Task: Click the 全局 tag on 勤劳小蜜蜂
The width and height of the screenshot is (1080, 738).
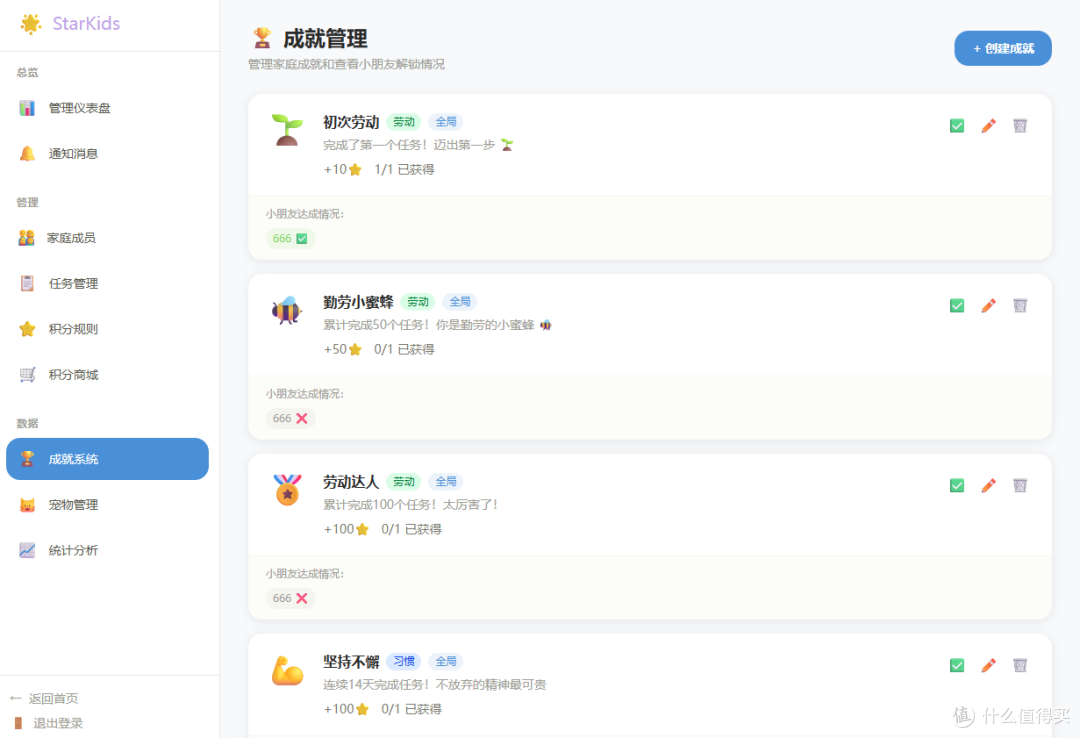Action: point(459,302)
